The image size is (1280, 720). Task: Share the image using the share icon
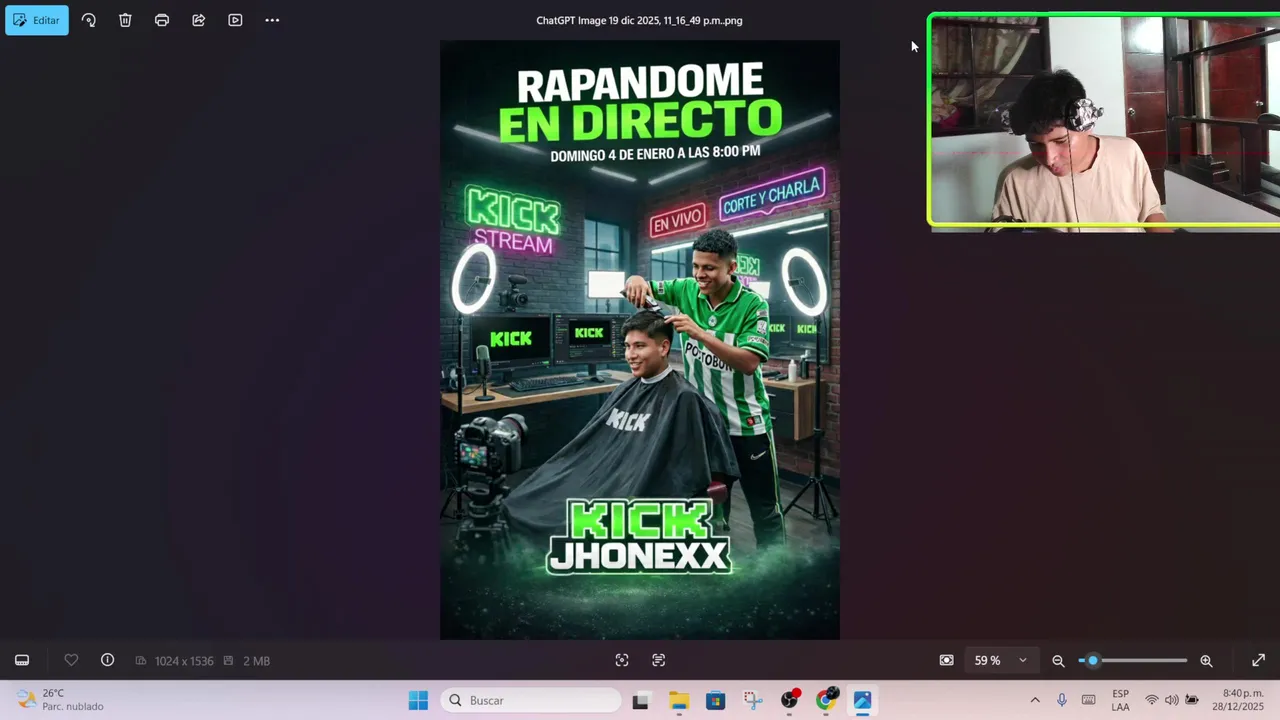[199, 20]
